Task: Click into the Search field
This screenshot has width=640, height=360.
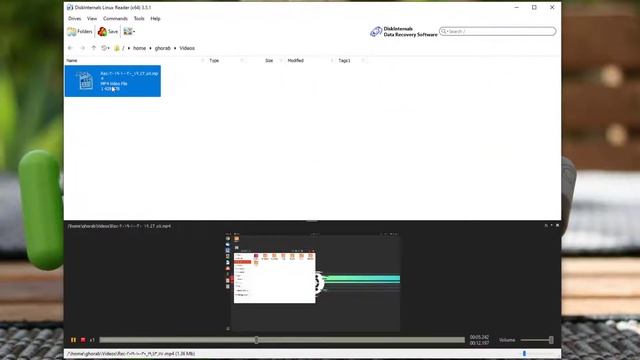Action: [498, 31]
